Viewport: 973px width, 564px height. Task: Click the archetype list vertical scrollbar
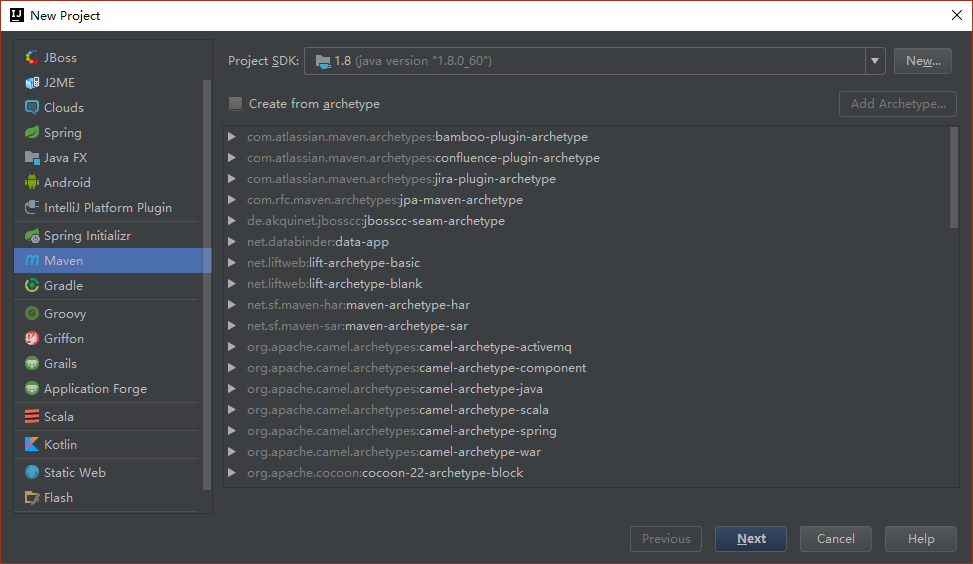coord(954,178)
